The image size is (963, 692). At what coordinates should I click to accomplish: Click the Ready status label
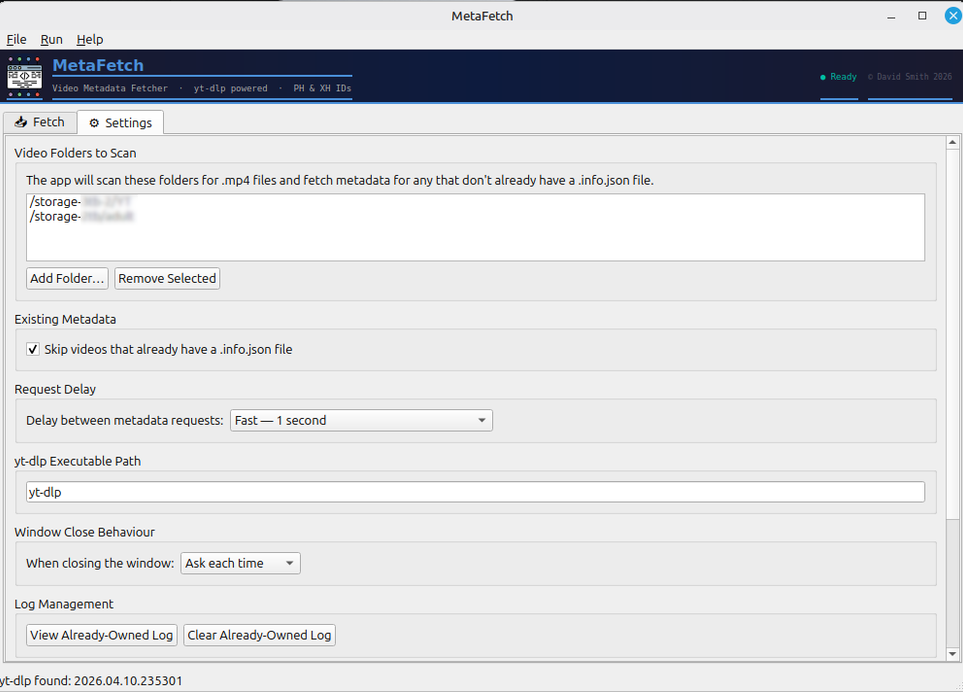[843, 77]
